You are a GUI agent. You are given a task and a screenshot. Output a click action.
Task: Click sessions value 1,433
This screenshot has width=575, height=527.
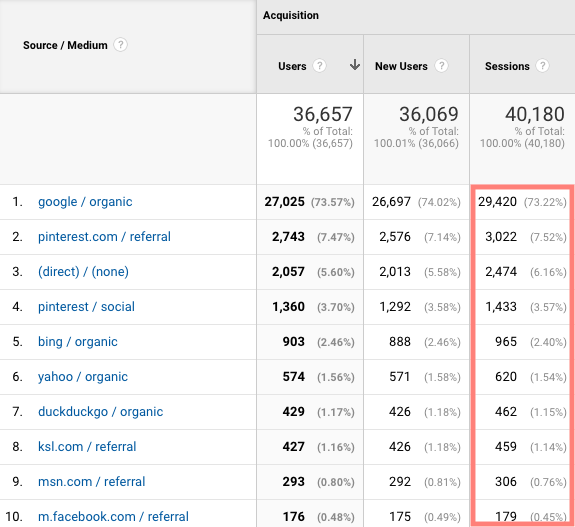click(x=501, y=307)
